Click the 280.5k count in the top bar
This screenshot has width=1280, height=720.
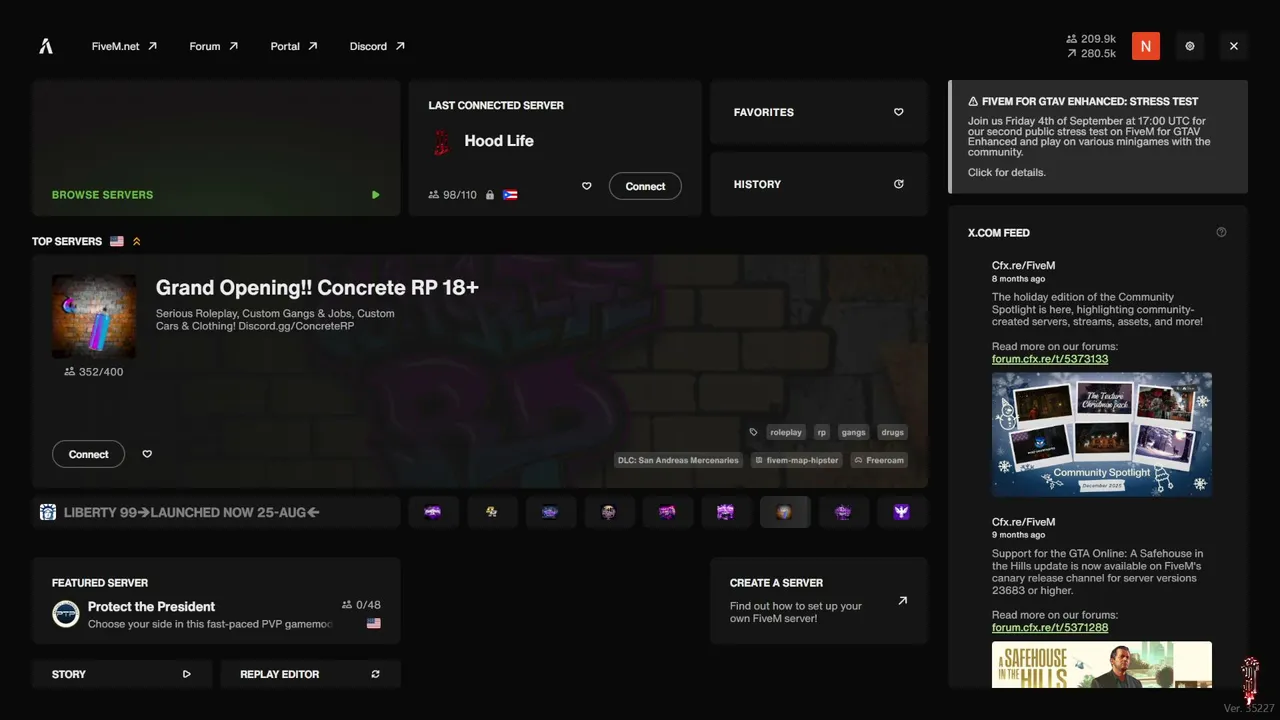(1091, 54)
